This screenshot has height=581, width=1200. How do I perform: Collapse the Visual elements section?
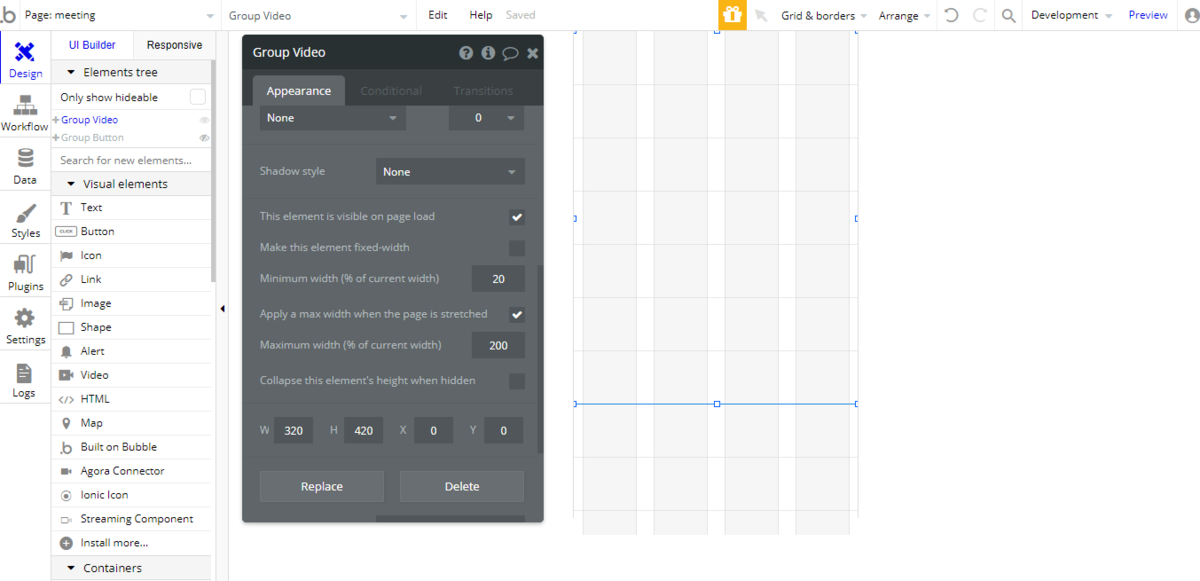(132, 184)
